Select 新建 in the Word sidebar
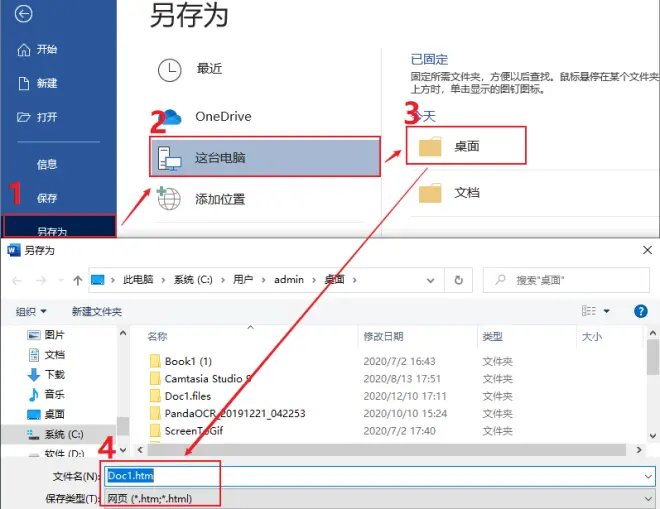 pos(38,83)
